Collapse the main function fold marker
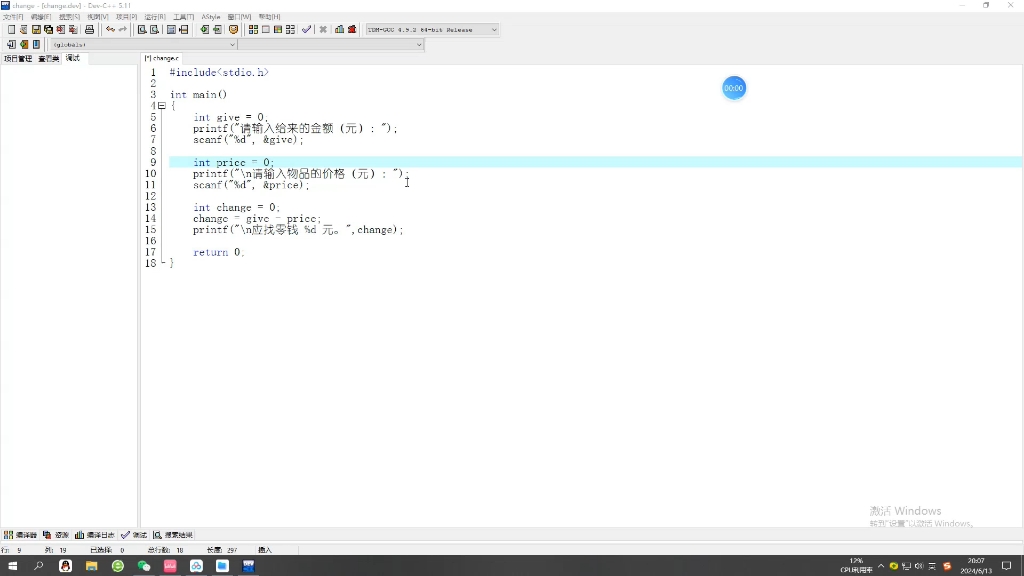Screen dimensions: 1024x576 (162, 106)
